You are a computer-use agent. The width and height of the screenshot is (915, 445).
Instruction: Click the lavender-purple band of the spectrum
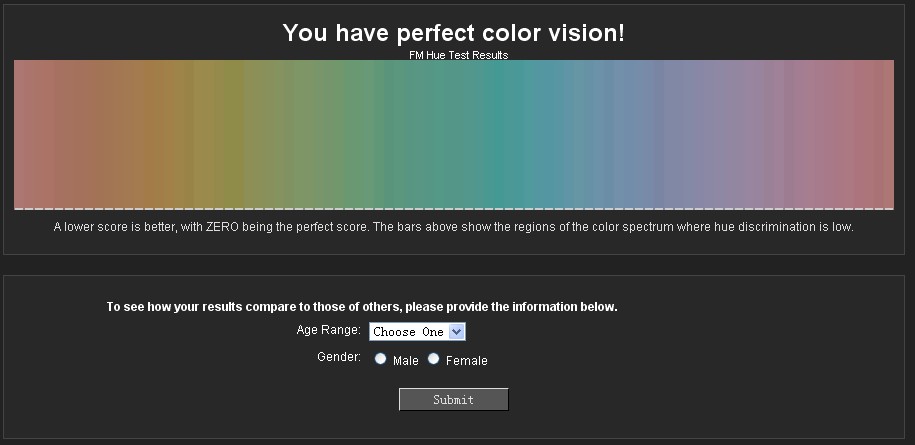tap(706, 134)
